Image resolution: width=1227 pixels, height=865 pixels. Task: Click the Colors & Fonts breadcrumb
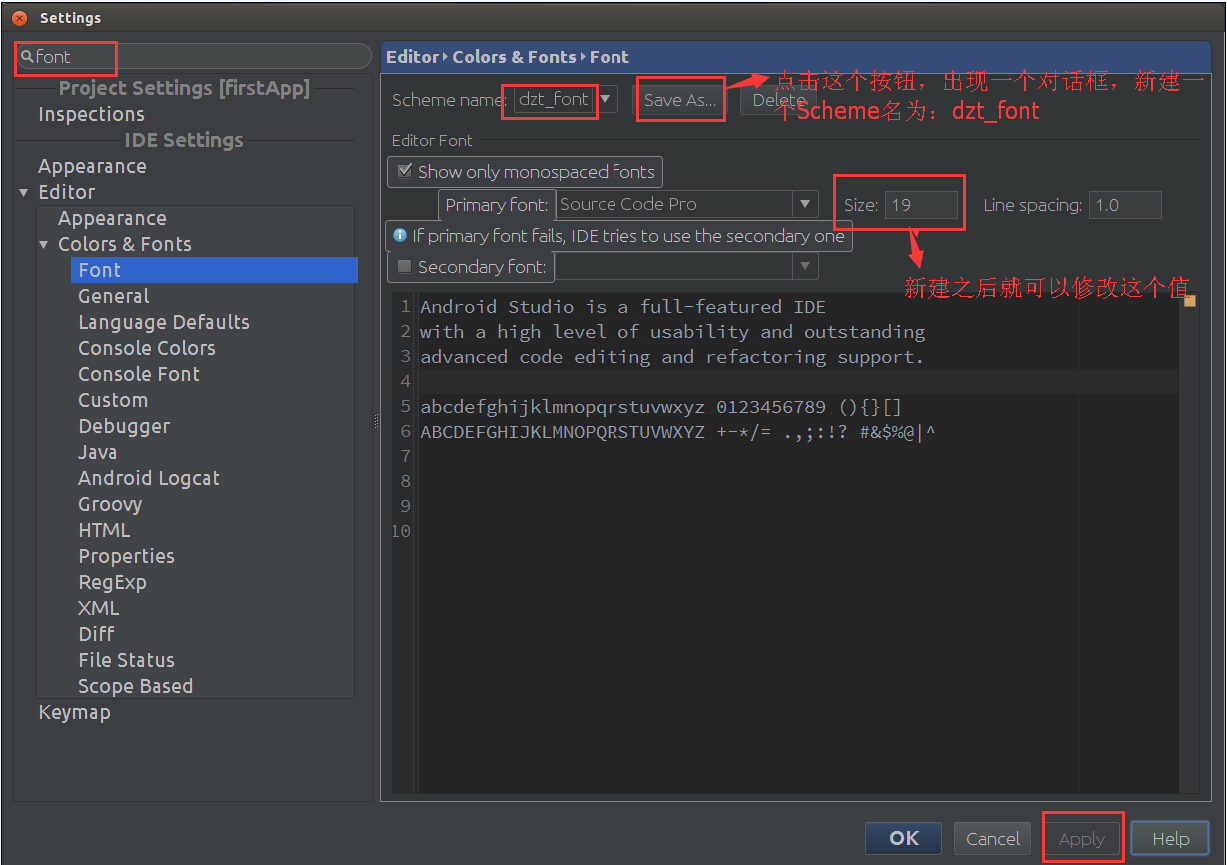(x=514, y=57)
